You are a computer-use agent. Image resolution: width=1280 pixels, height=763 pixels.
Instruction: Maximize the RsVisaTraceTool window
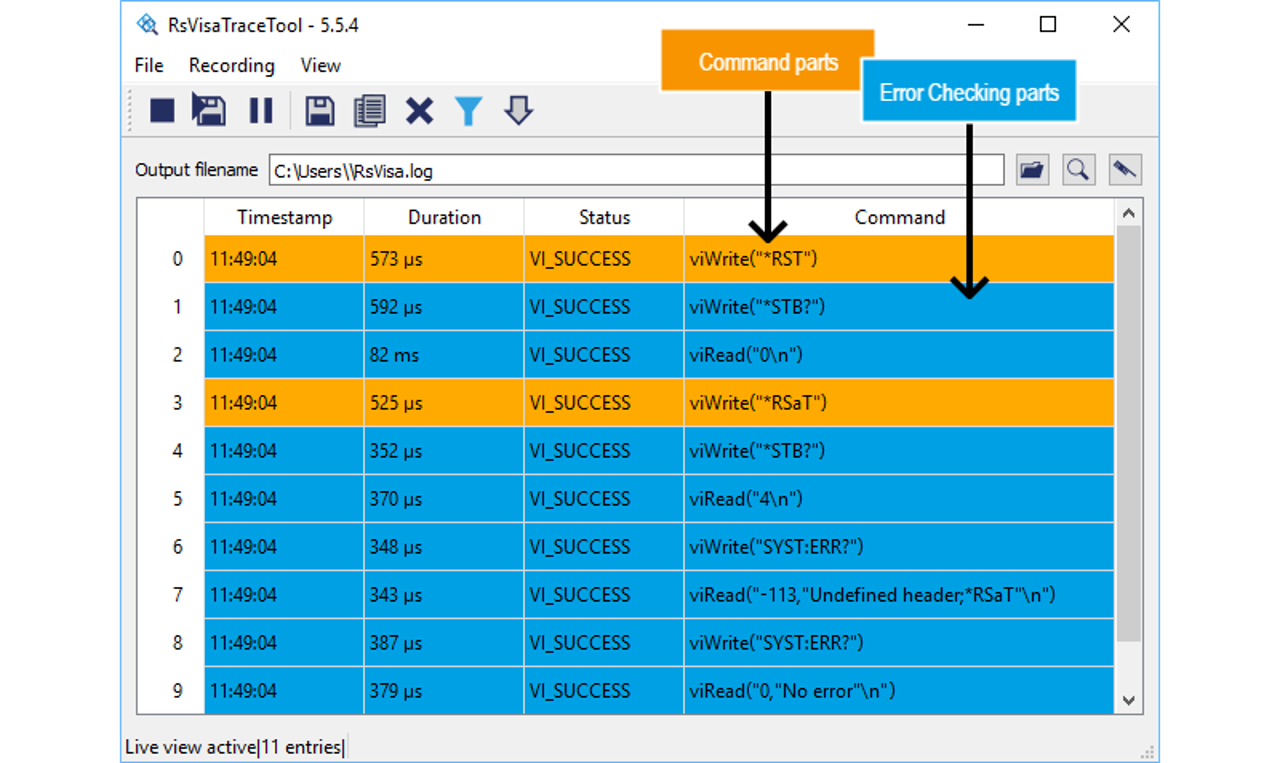point(1048,24)
